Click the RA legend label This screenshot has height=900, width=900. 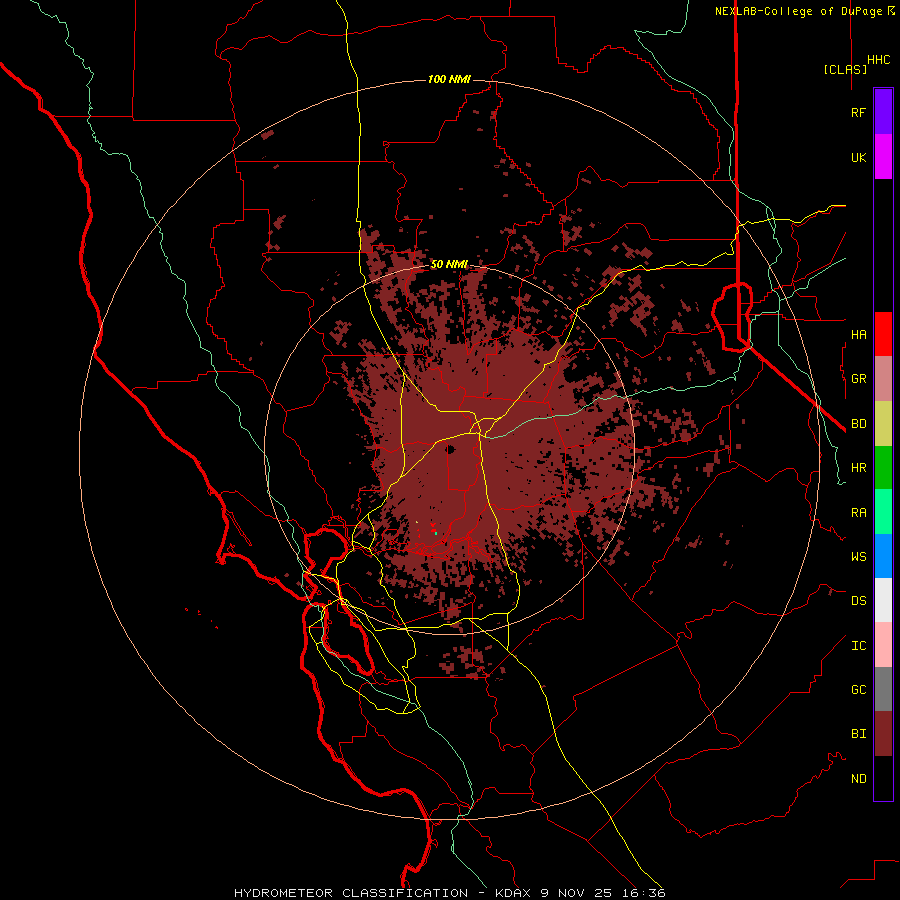point(858,513)
